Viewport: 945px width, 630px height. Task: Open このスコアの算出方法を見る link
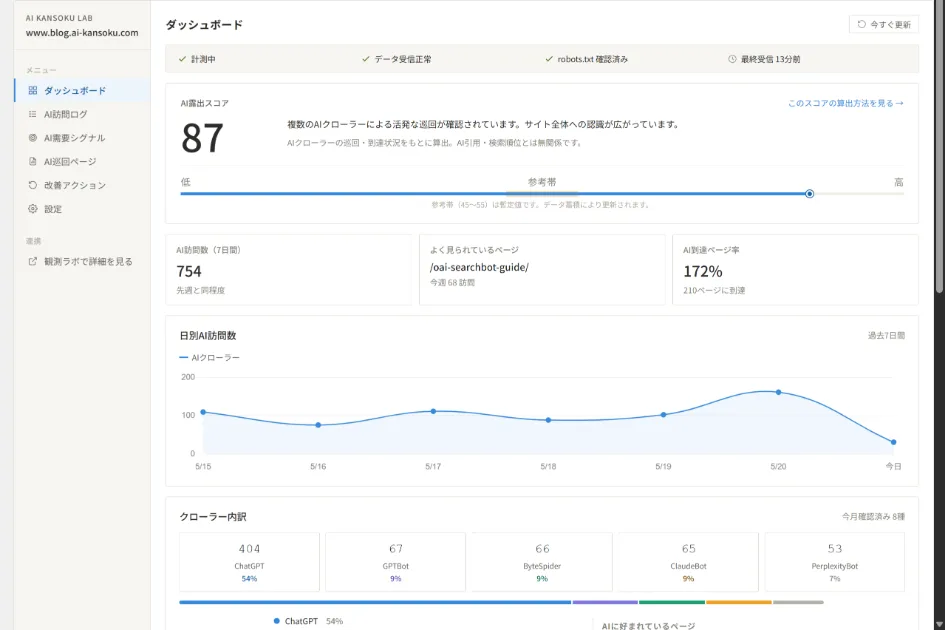click(x=846, y=103)
